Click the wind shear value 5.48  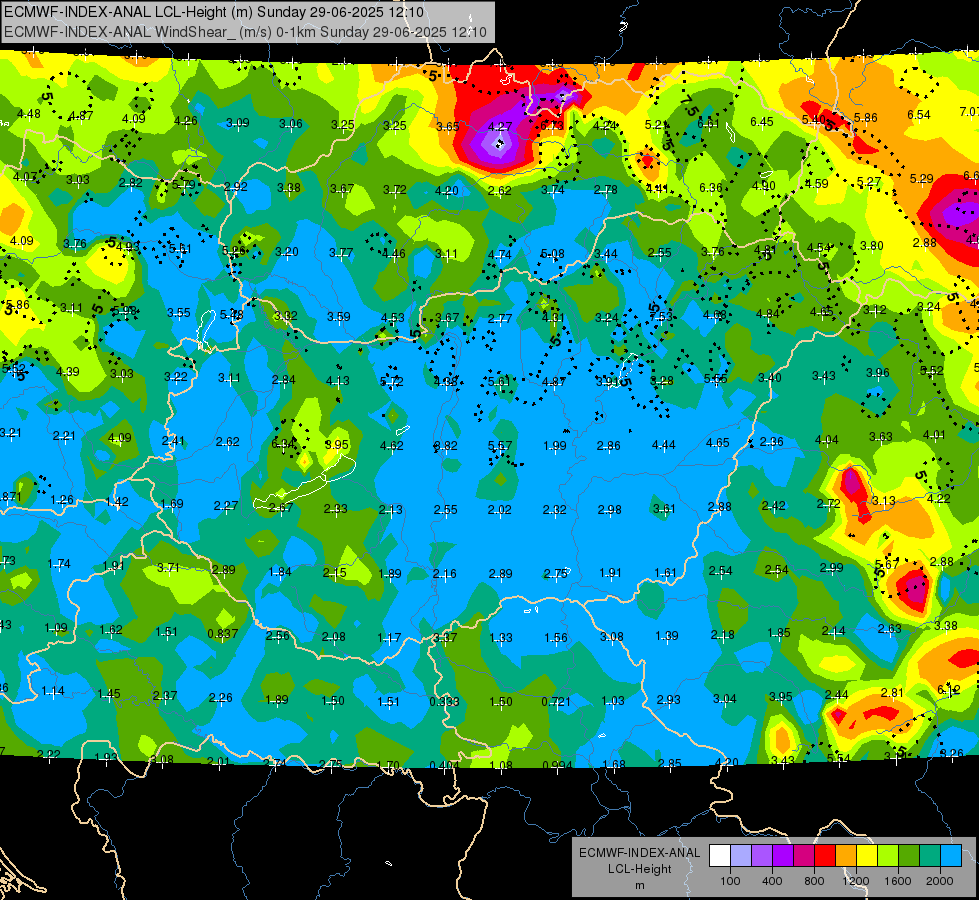coord(232,314)
